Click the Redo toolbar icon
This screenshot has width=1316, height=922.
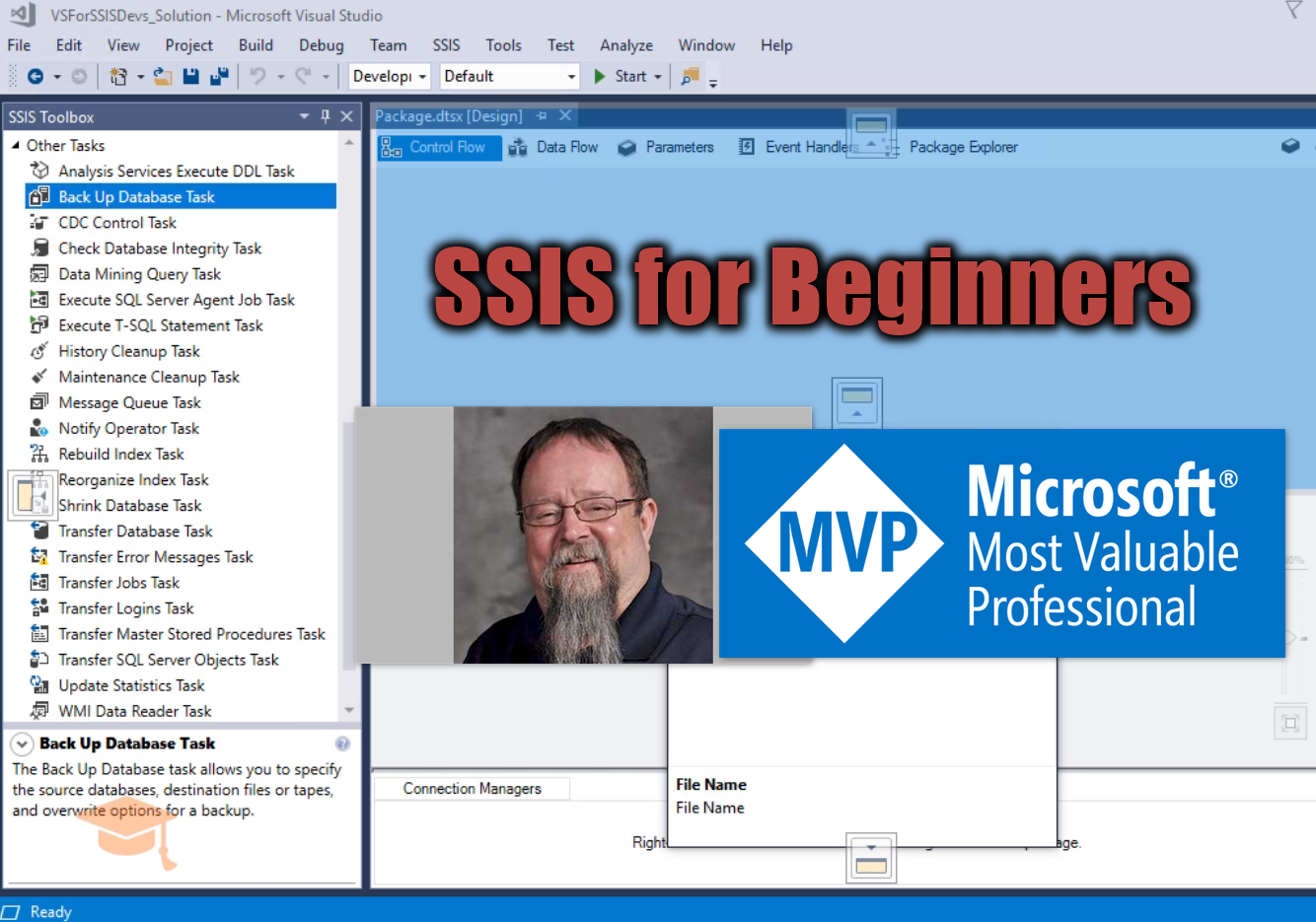[304, 76]
